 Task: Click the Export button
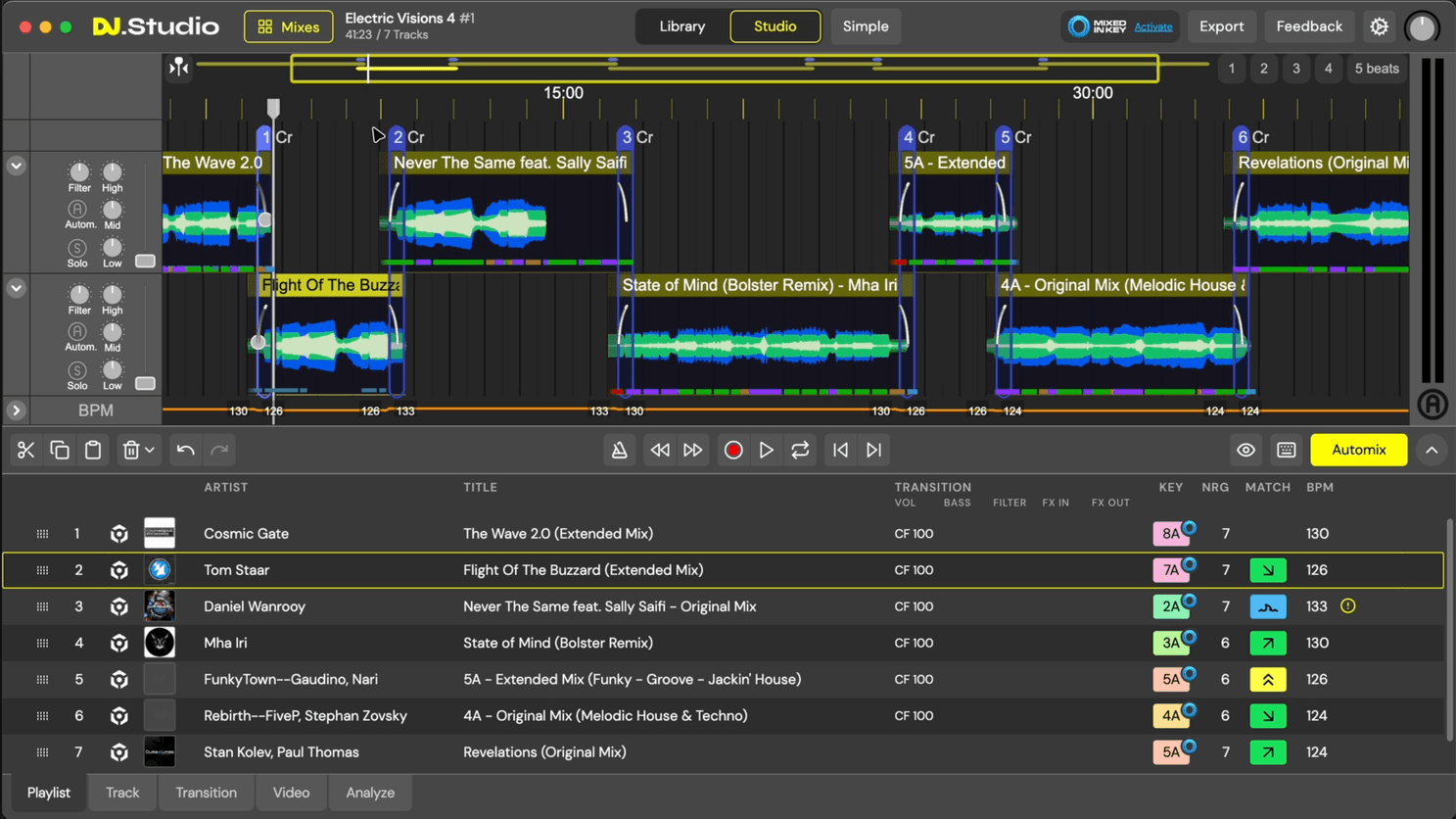point(1221,26)
